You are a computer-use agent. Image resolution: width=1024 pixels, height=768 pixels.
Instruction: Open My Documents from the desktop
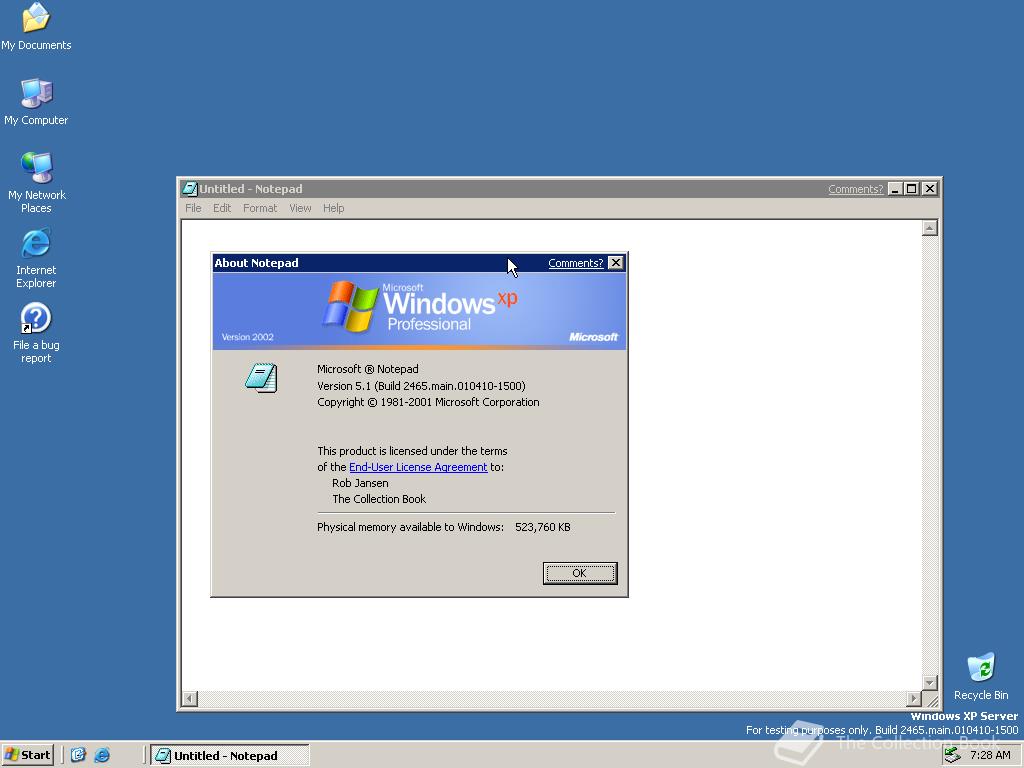36,20
